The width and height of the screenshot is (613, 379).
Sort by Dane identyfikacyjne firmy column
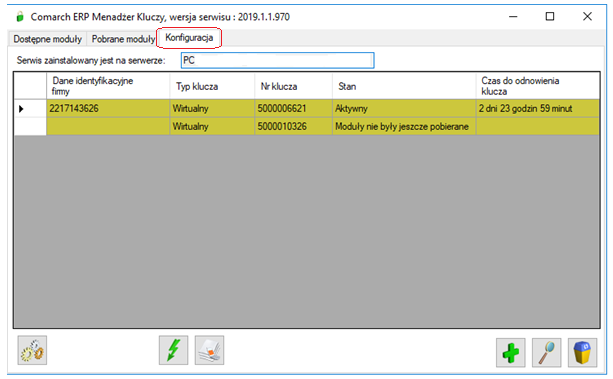click(x=108, y=86)
